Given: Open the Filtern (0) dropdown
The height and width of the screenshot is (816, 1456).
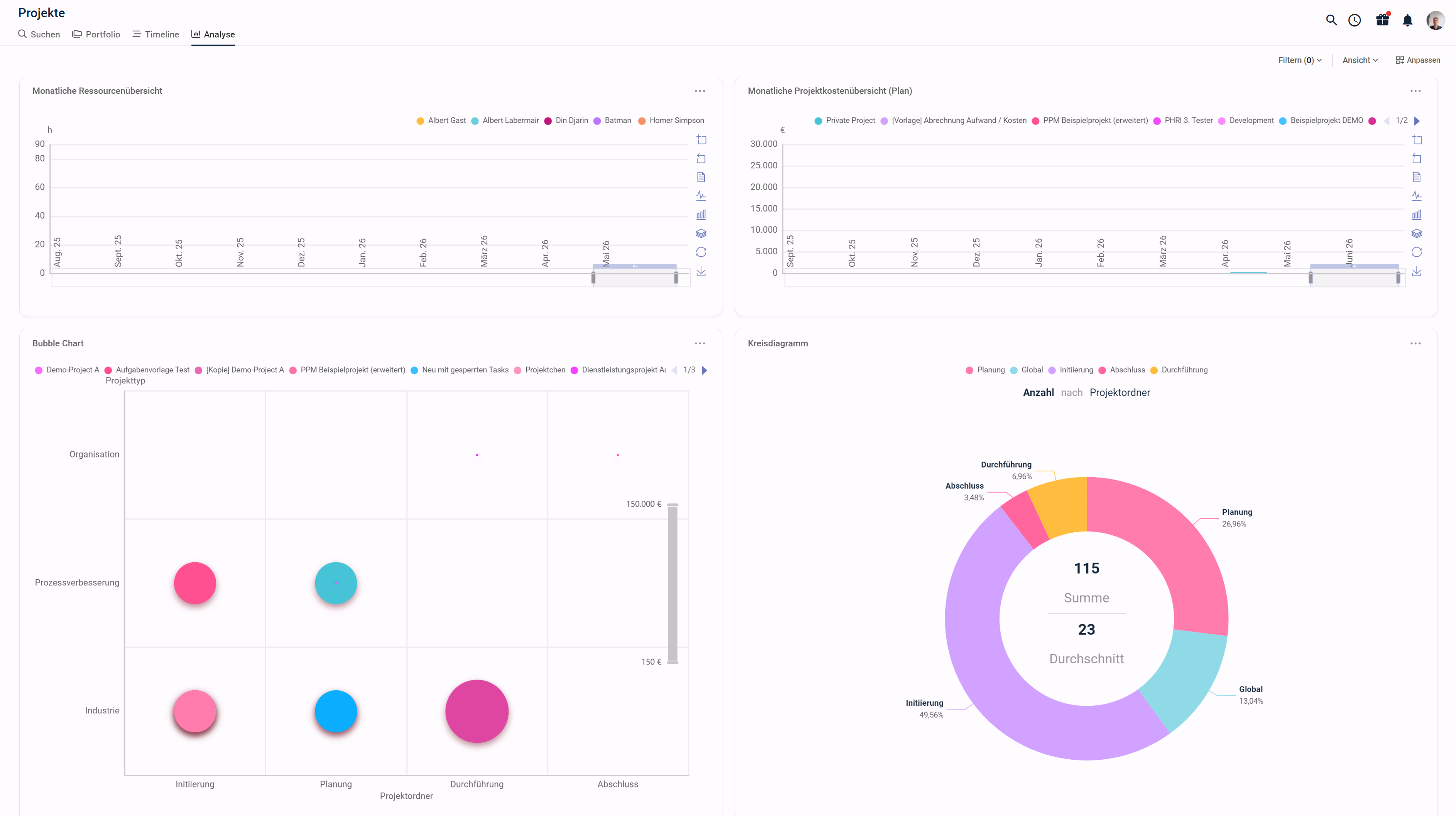Looking at the screenshot, I should click(x=1300, y=61).
